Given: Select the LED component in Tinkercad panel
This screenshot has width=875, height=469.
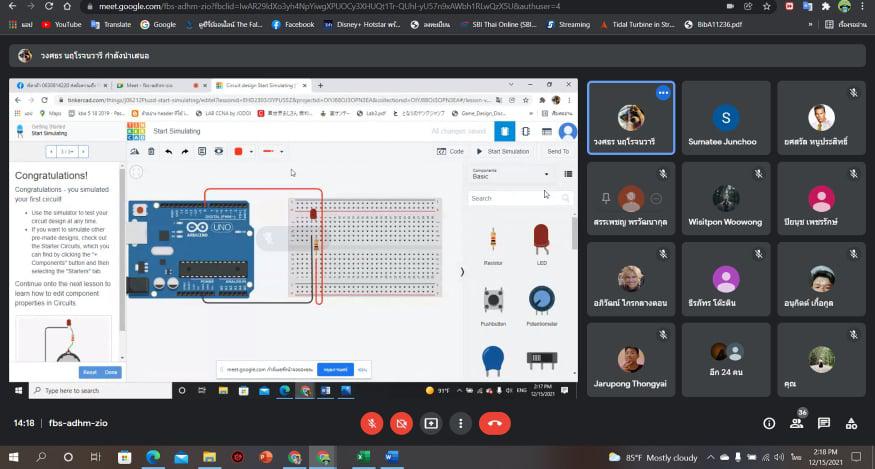Looking at the screenshot, I should tap(541, 244).
